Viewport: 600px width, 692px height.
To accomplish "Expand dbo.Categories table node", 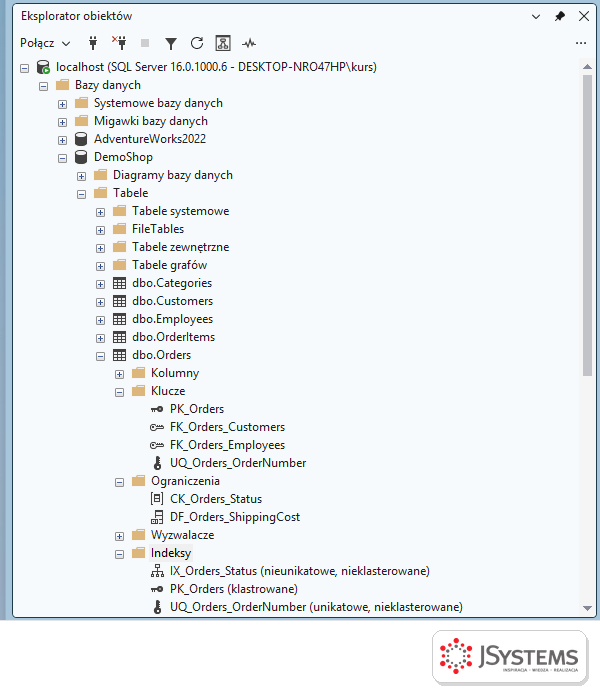I will click(100, 284).
